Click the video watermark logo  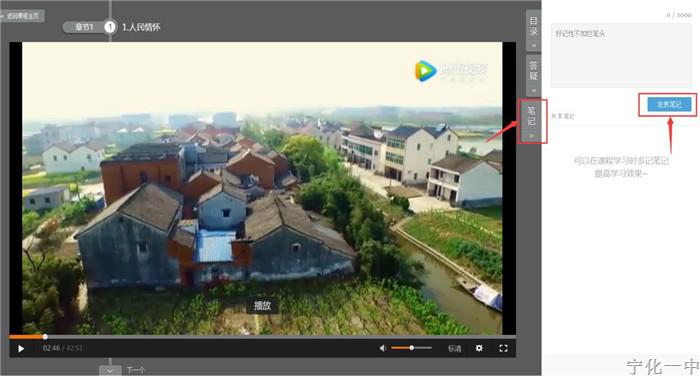tap(451, 71)
